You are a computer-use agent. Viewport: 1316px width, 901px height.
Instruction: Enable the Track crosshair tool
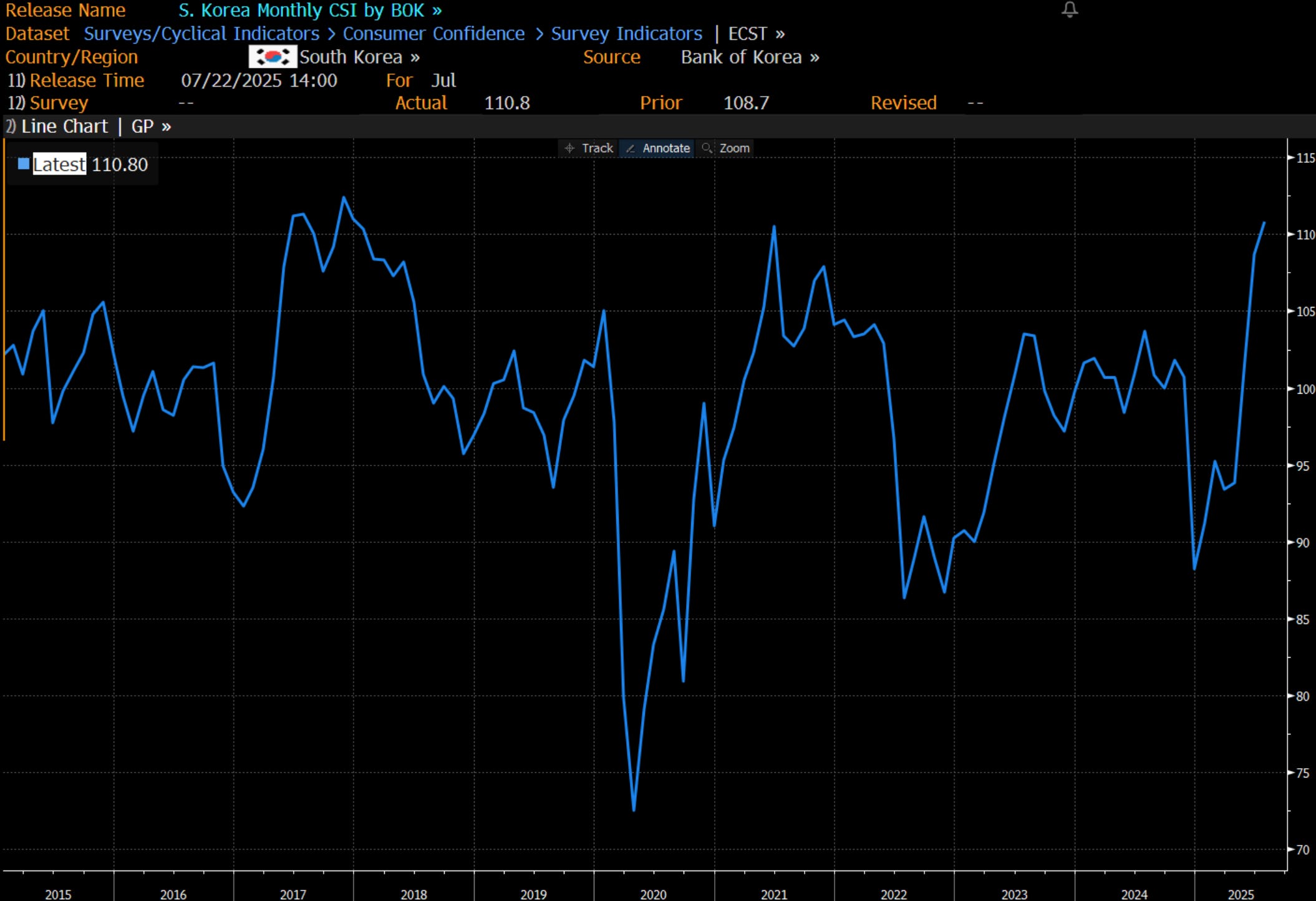pyautogui.click(x=588, y=149)
